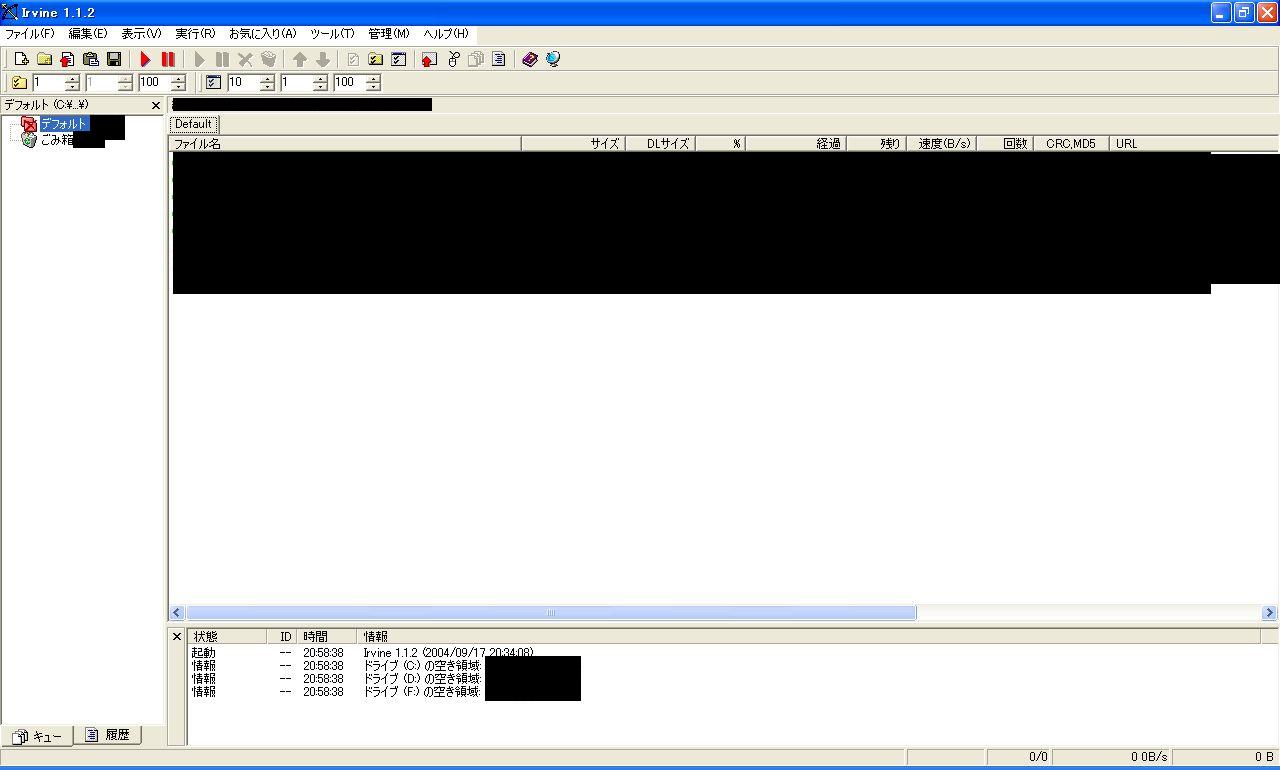Click the import icon with red arrow on documents

click(67, 60)
